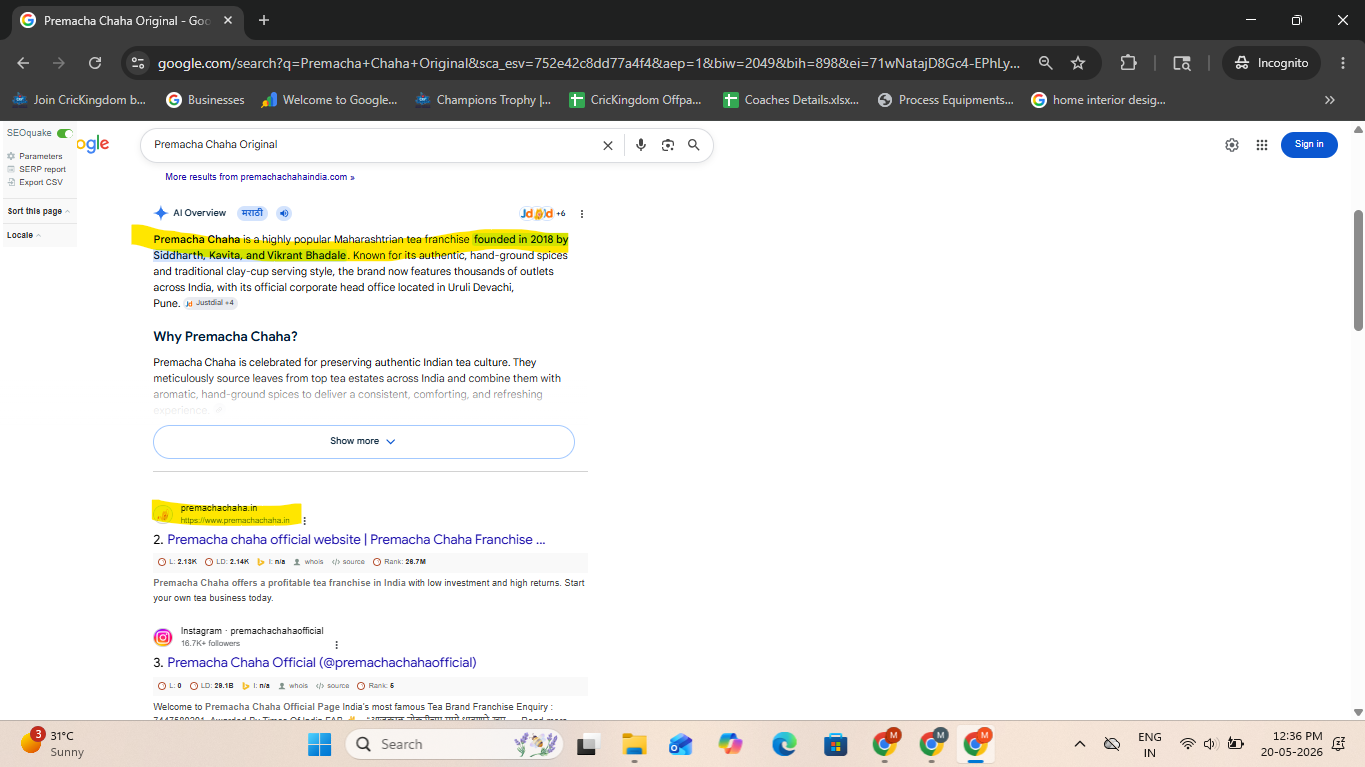Open search by image camera icon
1365x767 pixels.
pyautogui.click(x=668, y=145)
